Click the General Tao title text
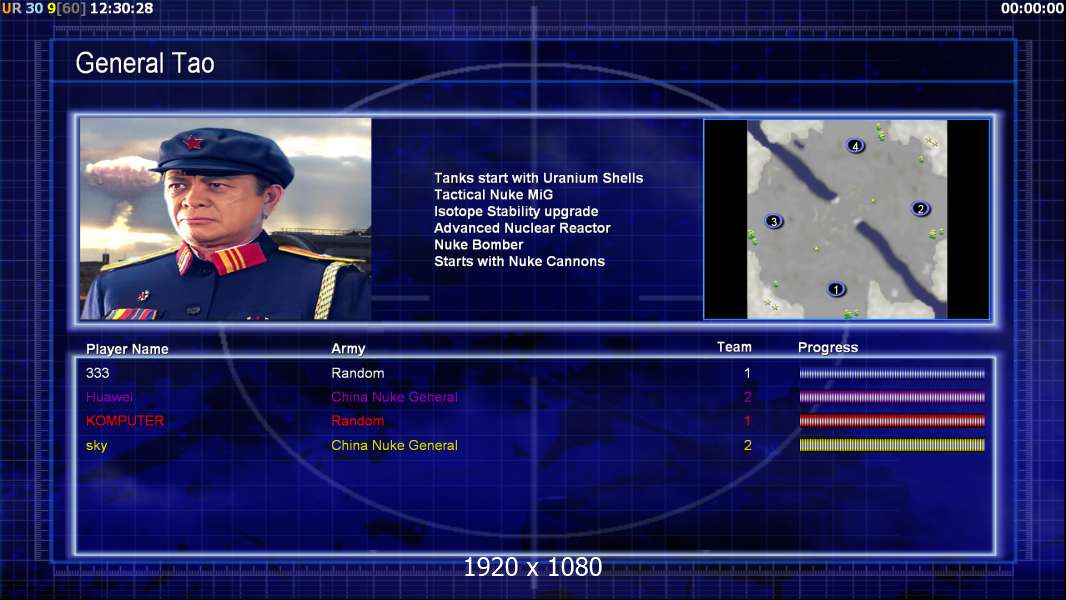 pyautogui.click(x=145, y=63)
